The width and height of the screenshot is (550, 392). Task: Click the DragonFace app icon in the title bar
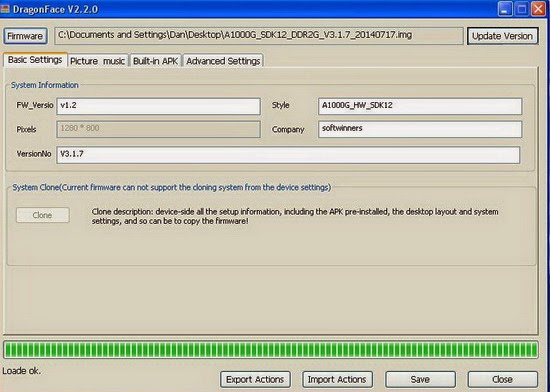coord(5,8)
